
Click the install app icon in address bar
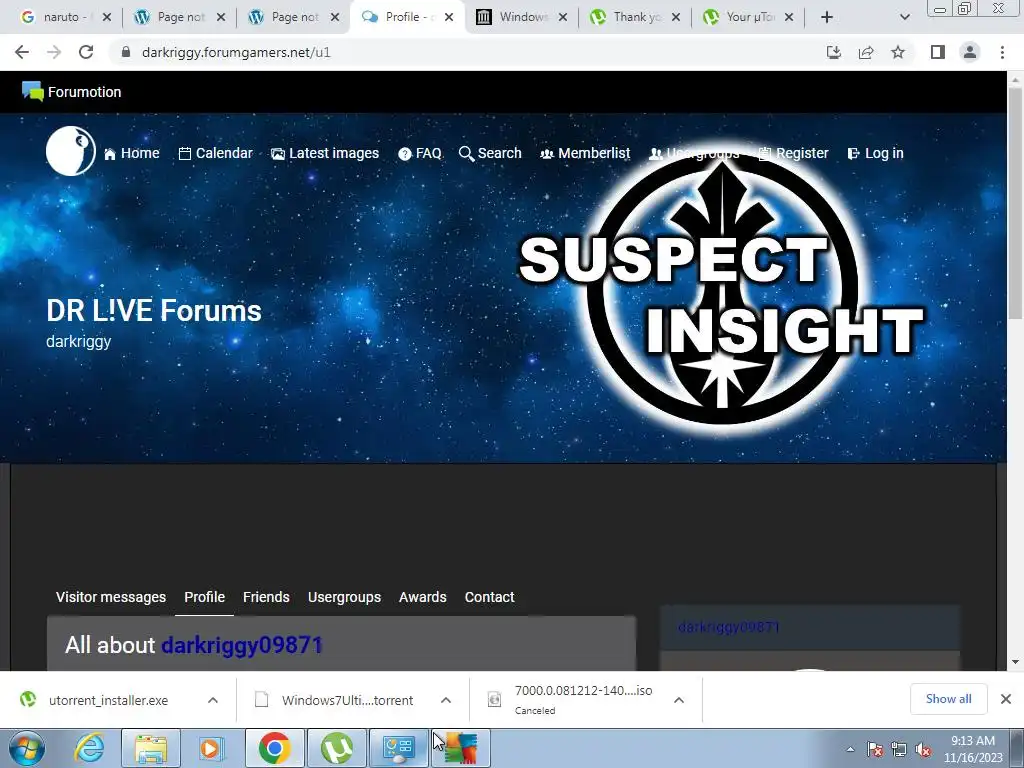coord(834,52)
